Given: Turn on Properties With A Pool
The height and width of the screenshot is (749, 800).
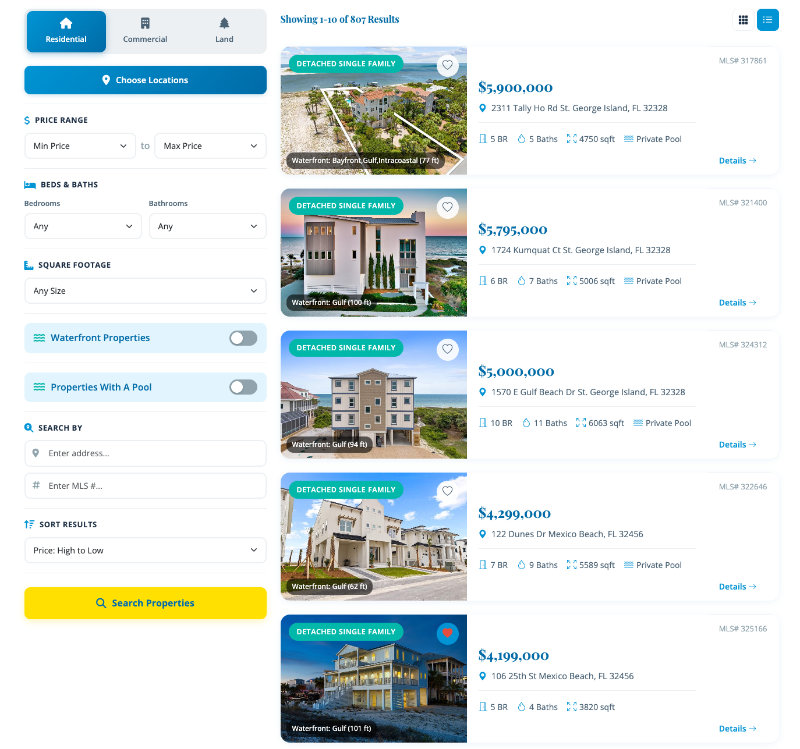Looking at the screenshot, I should (x=243, y=387).
